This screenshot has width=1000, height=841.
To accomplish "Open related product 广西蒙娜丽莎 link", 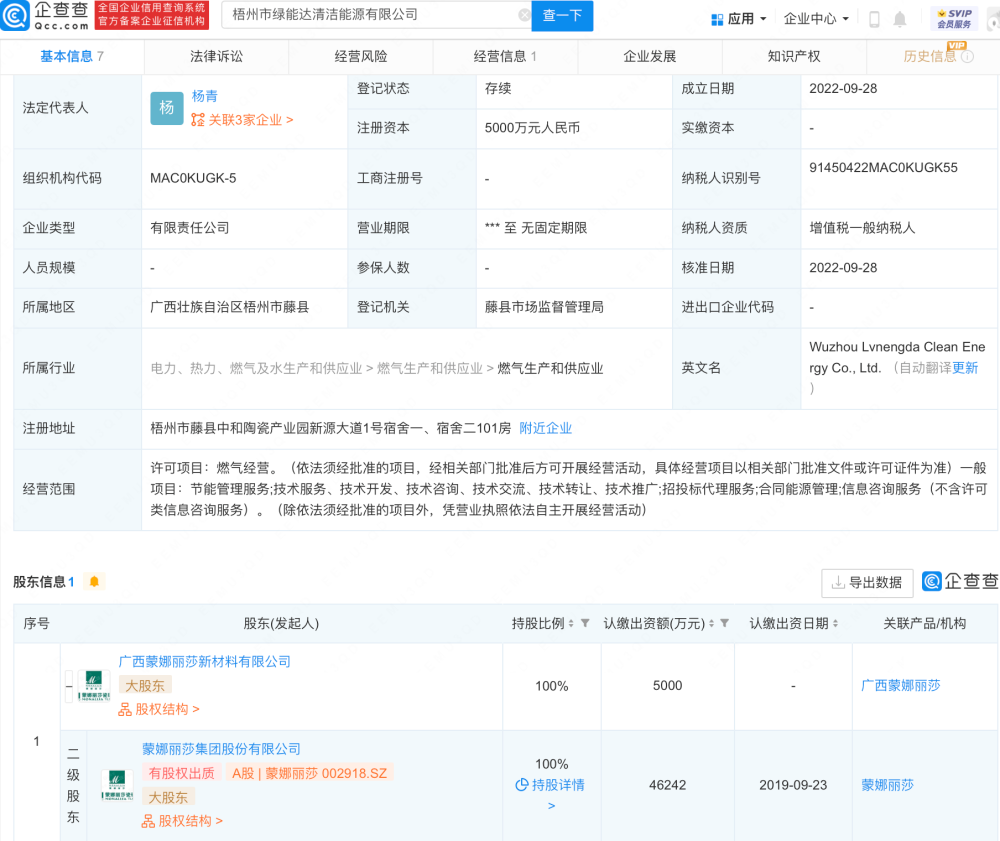I will (x=901, y=686).
